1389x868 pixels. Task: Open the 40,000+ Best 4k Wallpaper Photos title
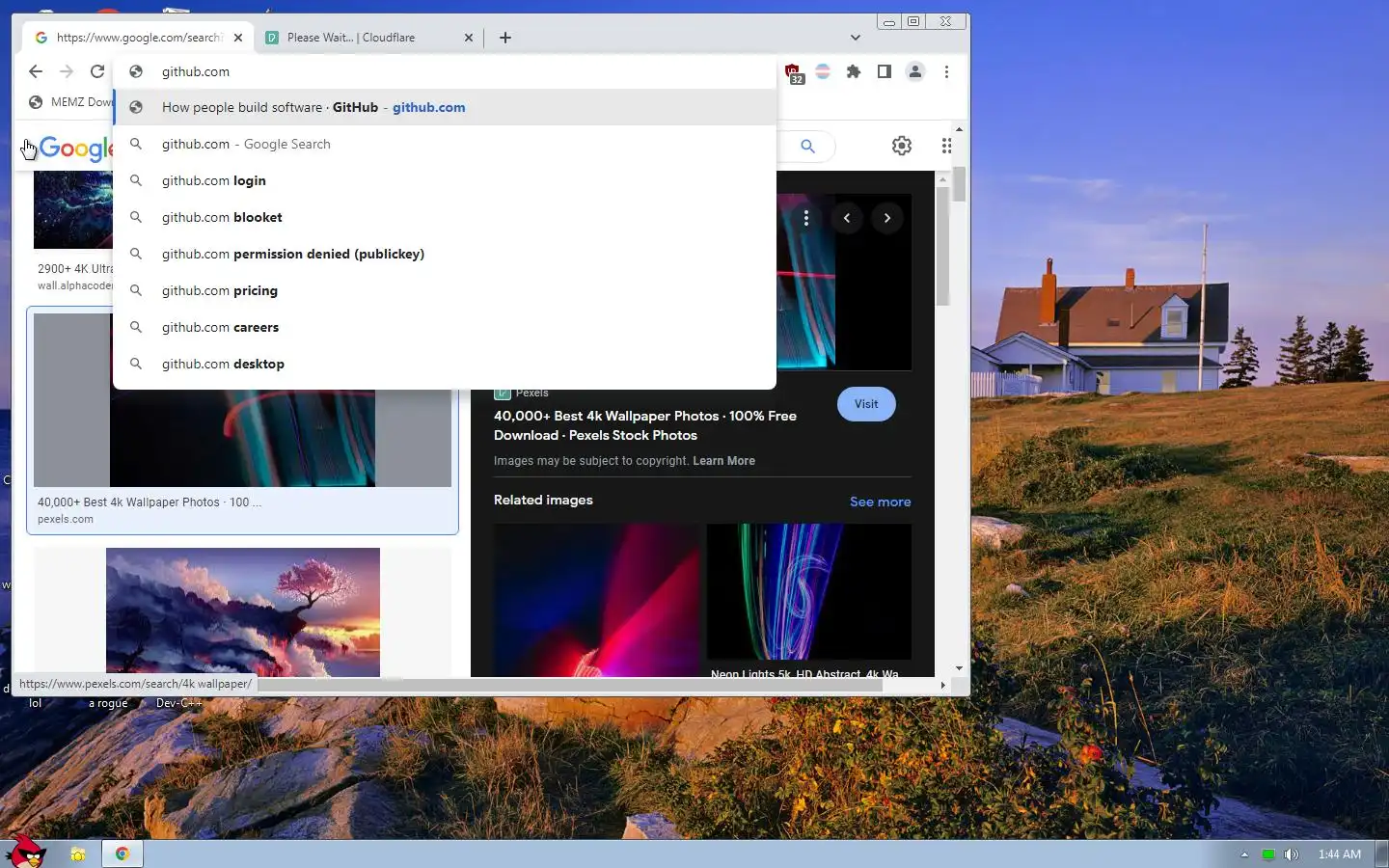tap(645, 425)
